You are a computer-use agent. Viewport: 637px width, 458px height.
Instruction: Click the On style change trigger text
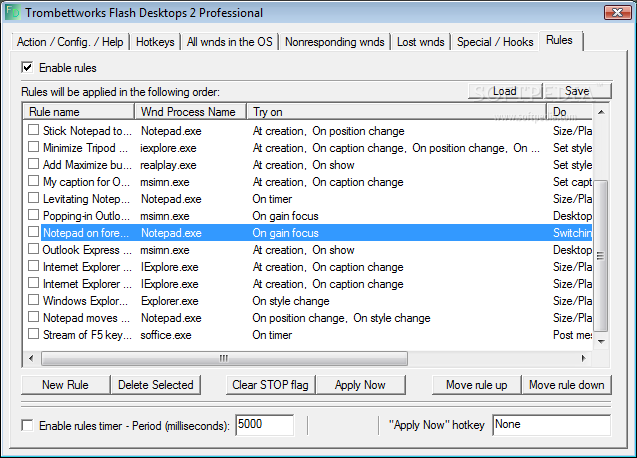point(291,301)
